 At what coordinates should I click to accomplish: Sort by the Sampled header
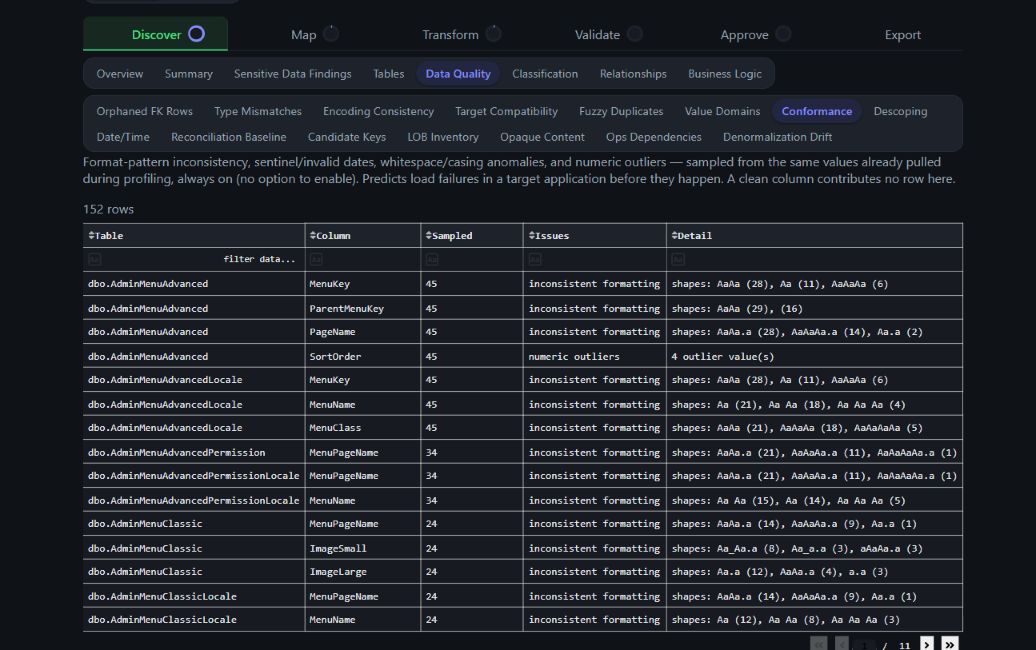click(449, 236)
